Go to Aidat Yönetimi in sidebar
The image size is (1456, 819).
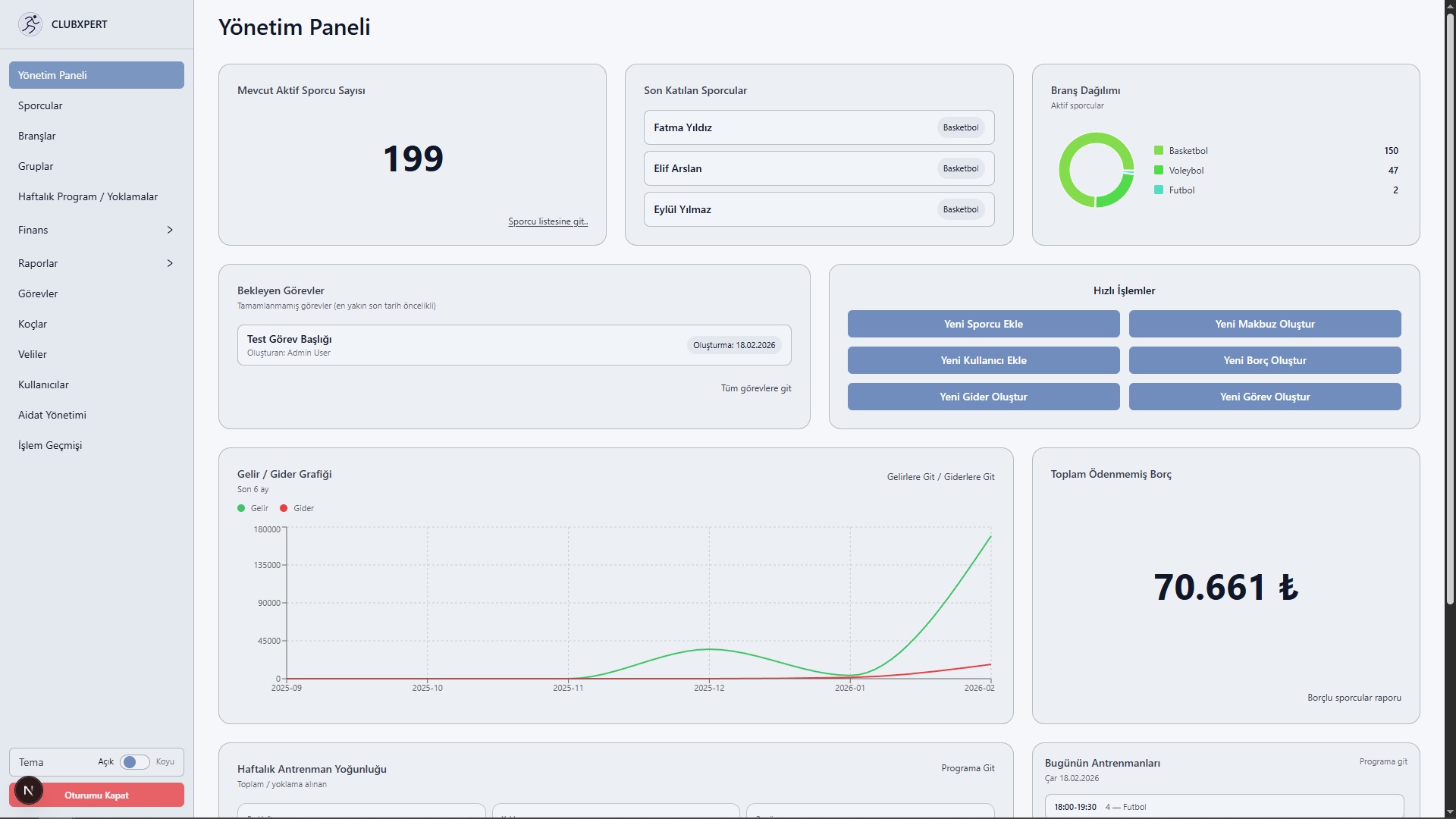[x=52, y=415]
